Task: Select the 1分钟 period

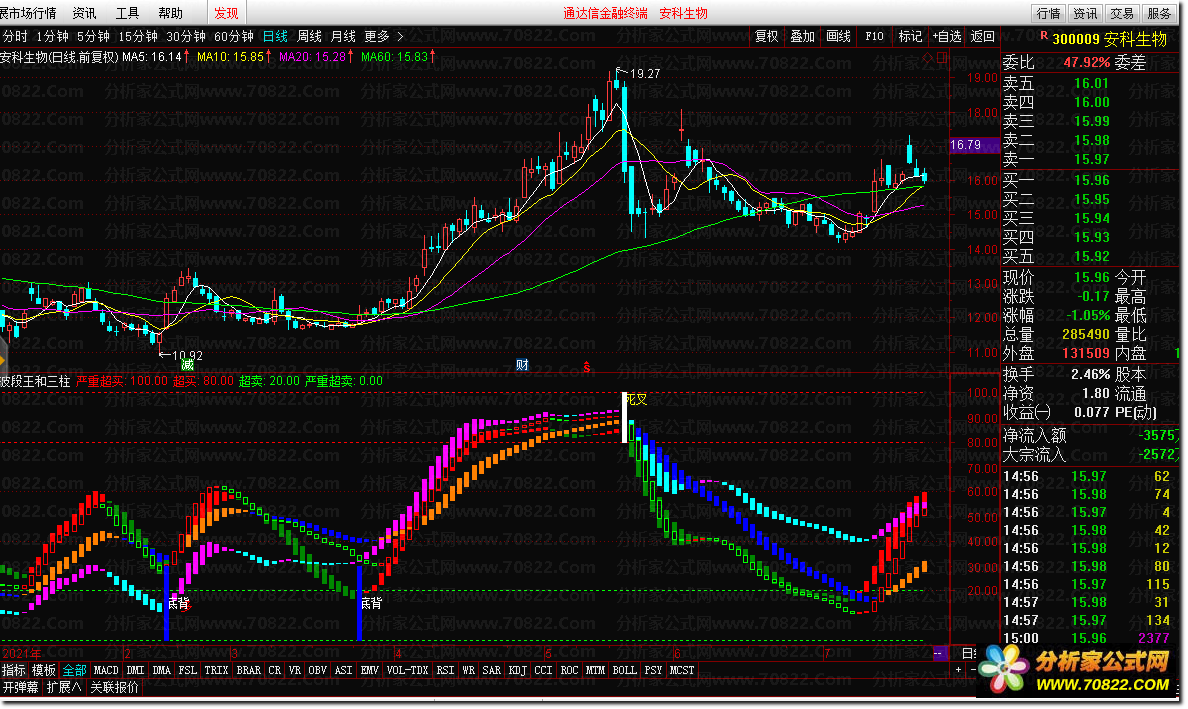Action: (52, 36)
